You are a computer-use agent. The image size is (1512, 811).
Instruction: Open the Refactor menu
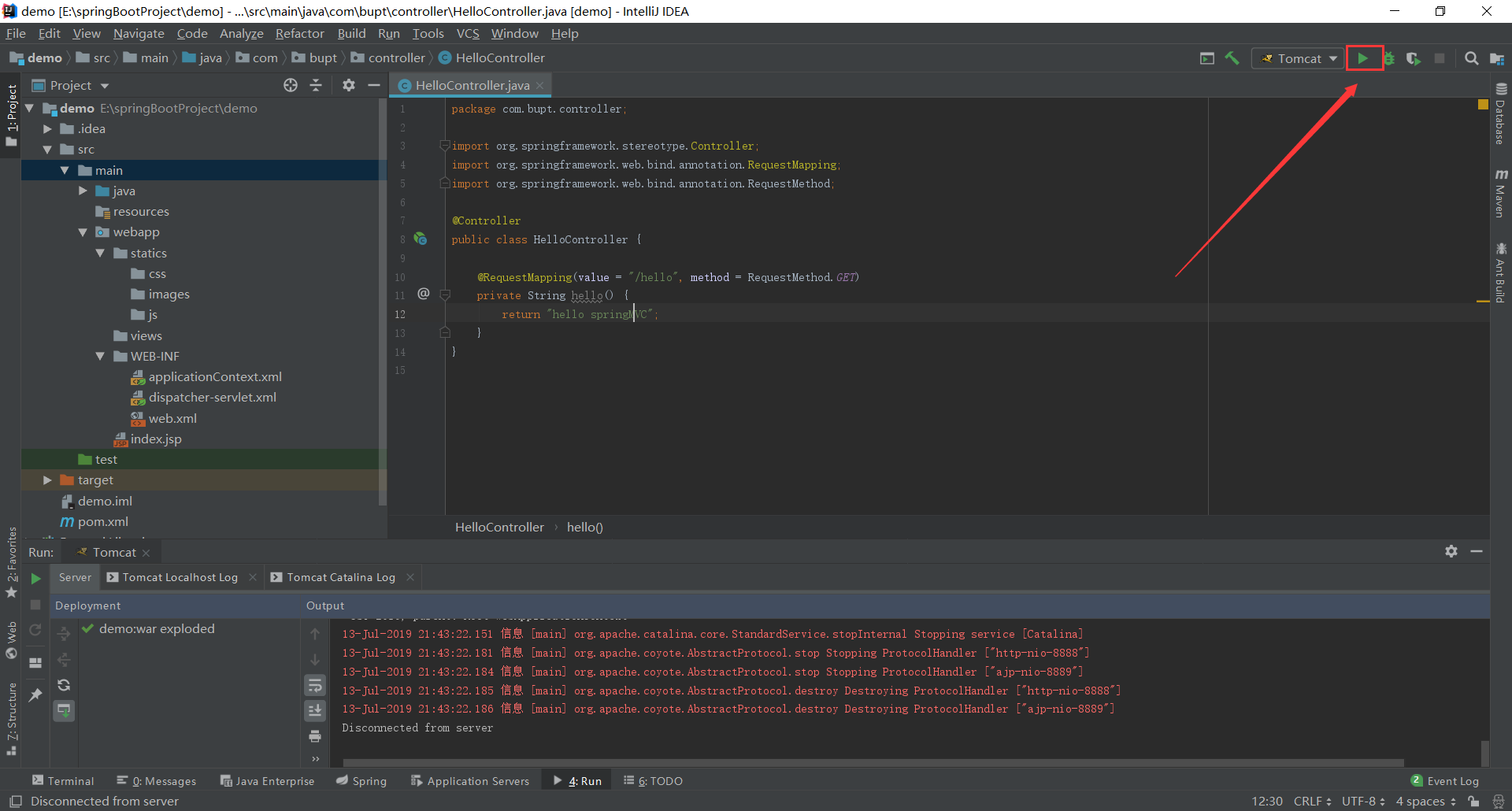(299, 33)
